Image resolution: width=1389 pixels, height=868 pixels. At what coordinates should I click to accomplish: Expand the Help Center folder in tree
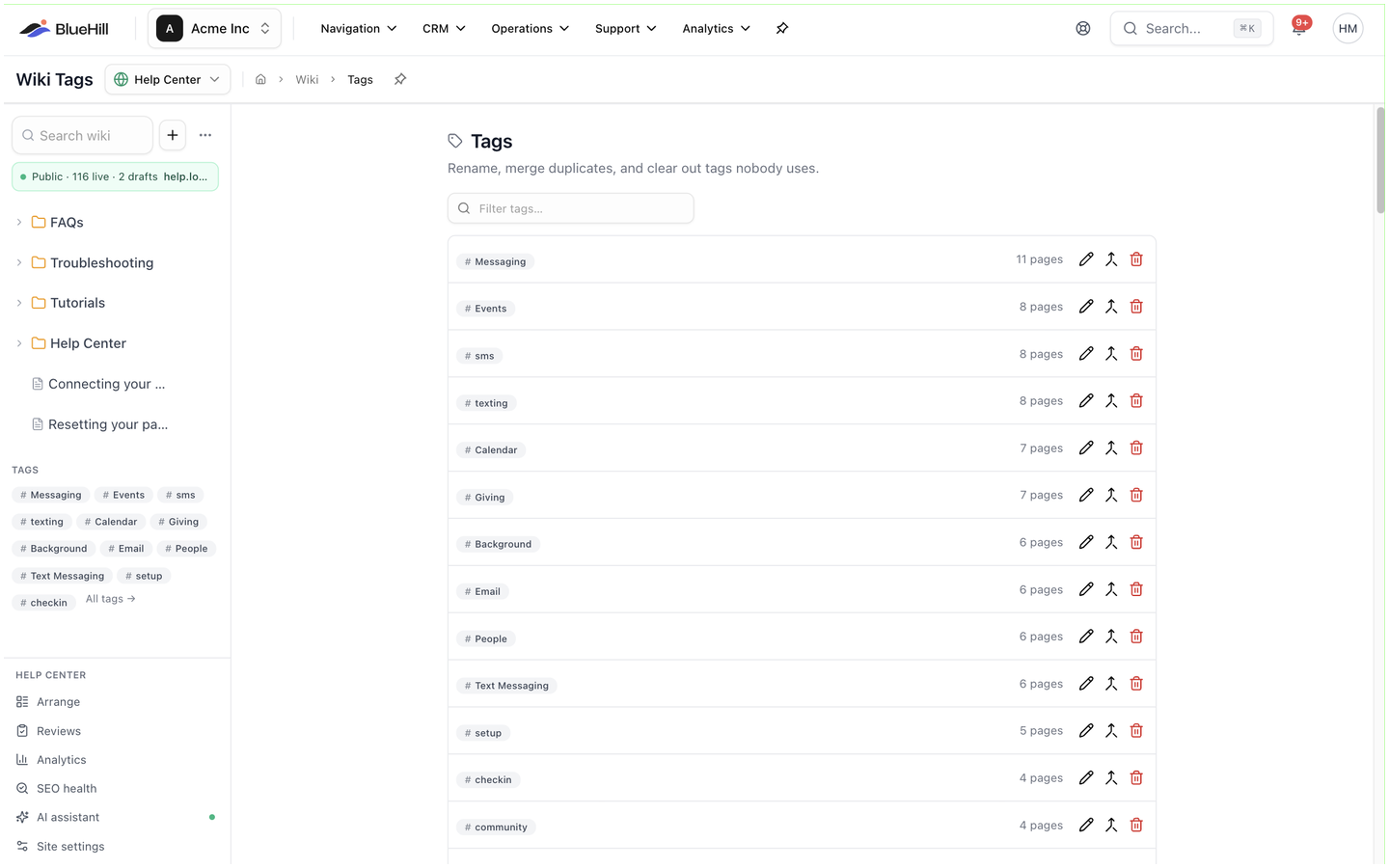19,343
